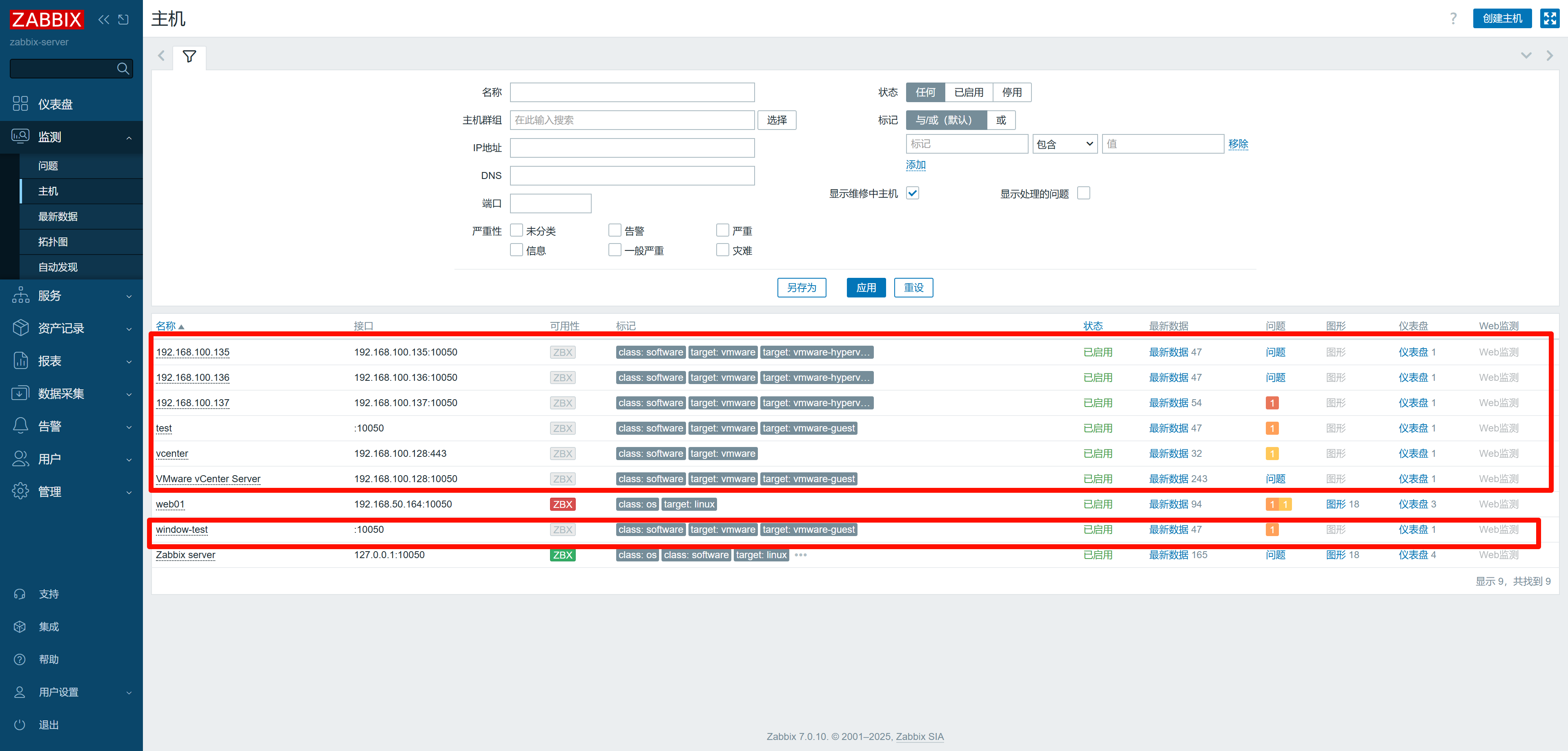1568x751 pixels.
Task: Open 帮助 help question icon
Action: [x=20, y=659]
